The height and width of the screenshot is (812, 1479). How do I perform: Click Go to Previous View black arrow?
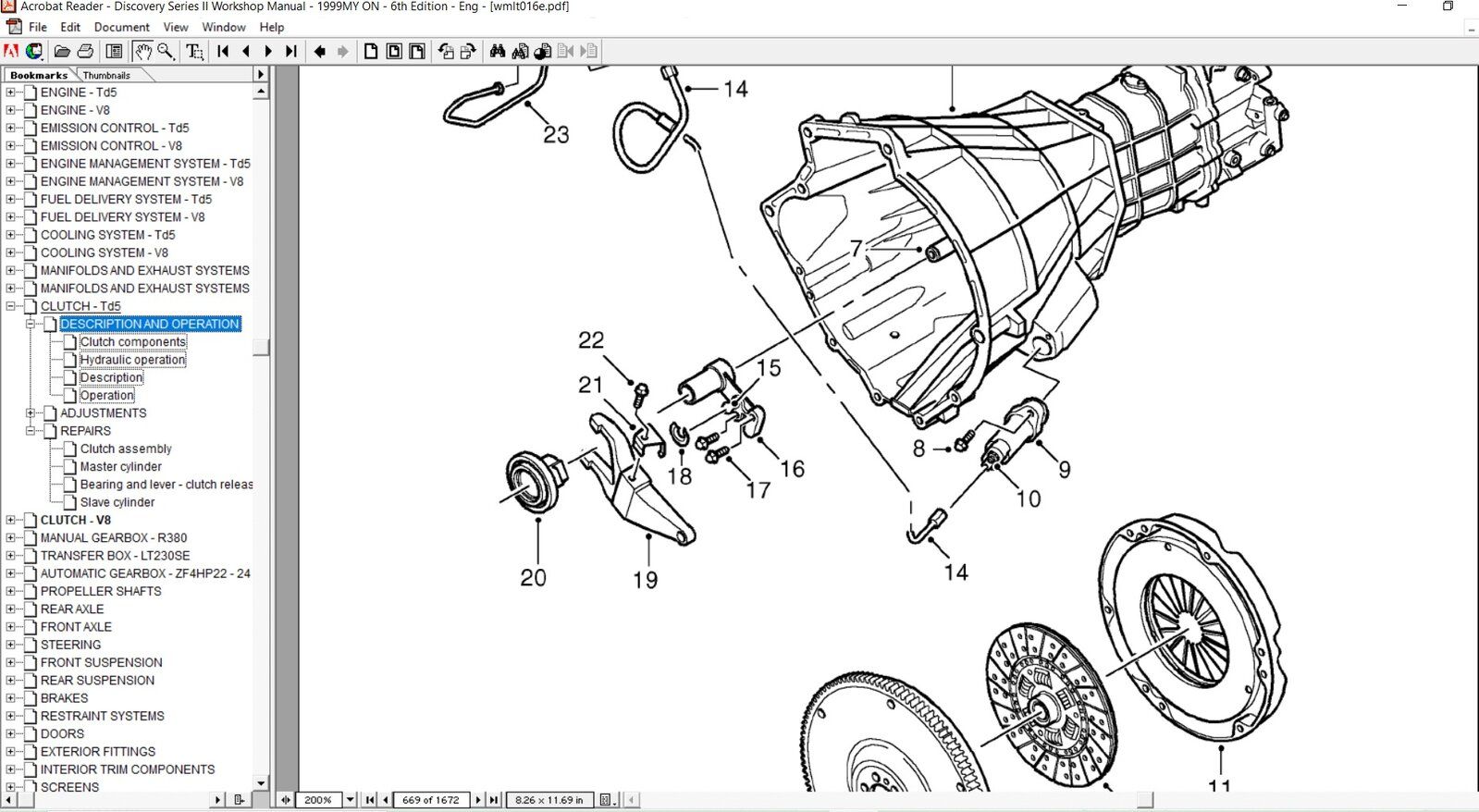320,51
